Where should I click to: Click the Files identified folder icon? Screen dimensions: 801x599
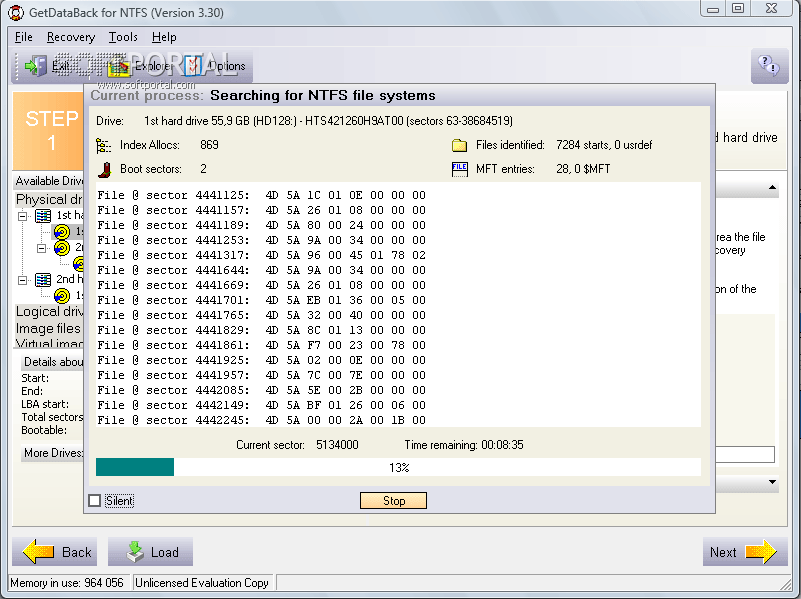click(459, 146)
